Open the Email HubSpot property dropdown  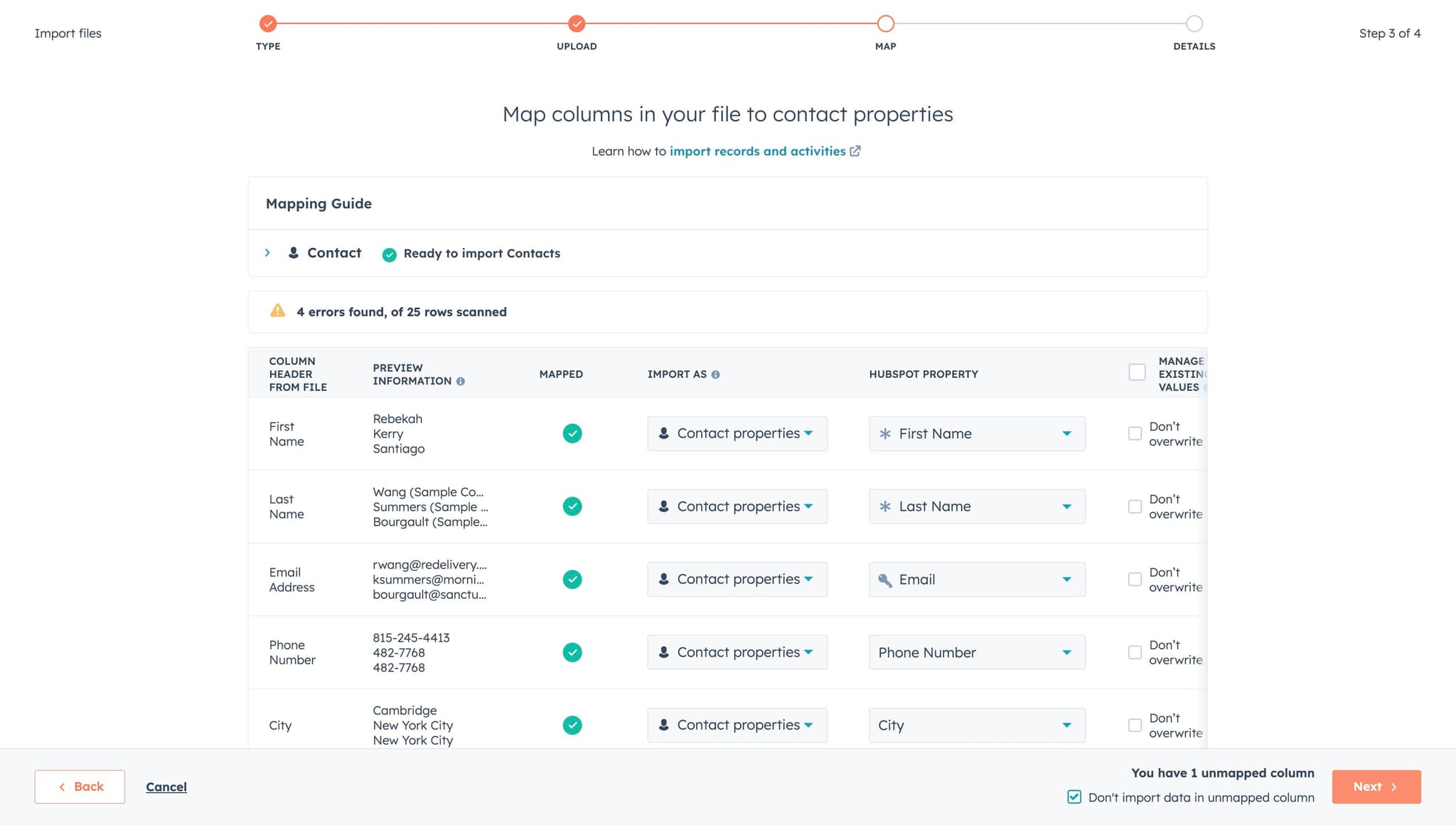[976, 579]
